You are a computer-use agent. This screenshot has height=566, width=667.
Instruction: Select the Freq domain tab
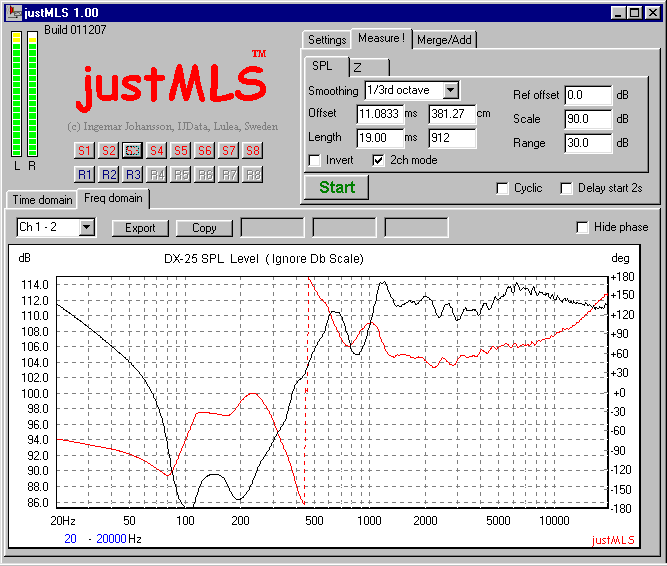point(113,199)
